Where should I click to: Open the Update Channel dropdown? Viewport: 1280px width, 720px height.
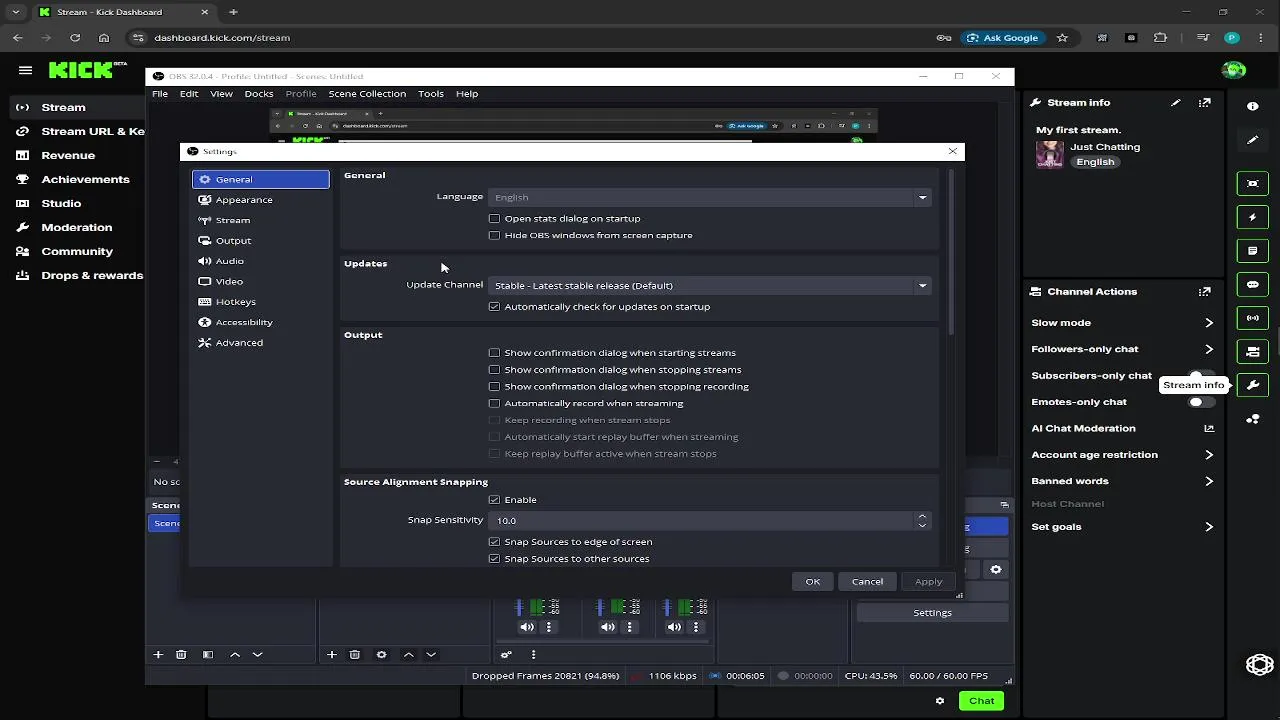click(x=711, y=285)
